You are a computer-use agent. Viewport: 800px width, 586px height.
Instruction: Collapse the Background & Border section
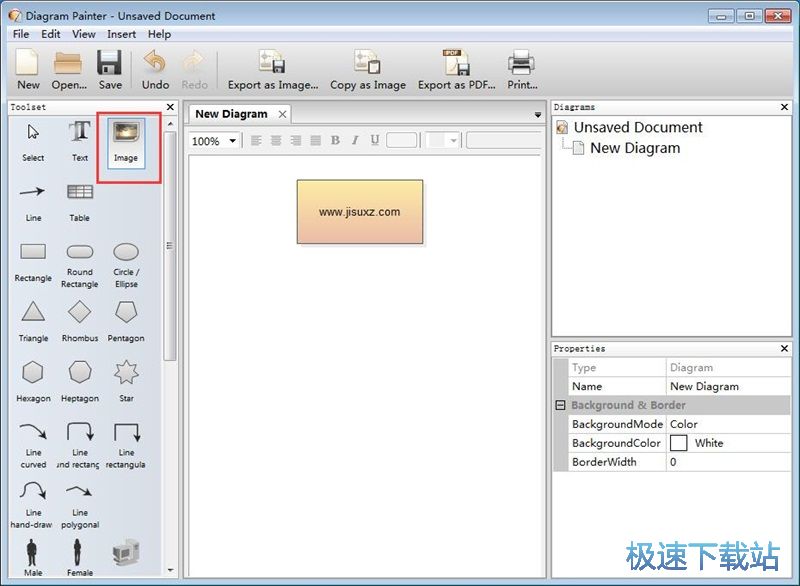pyautogui.click(x=560, y=405)
